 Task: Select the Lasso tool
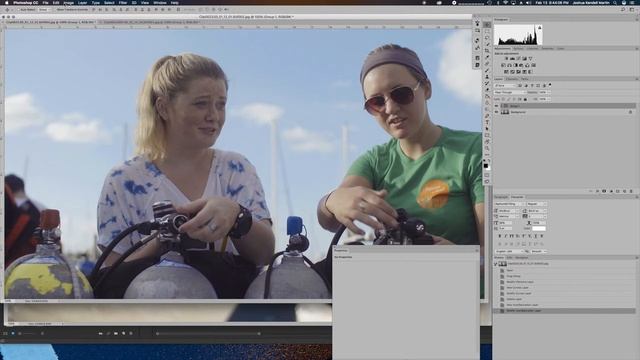point(487,38)
